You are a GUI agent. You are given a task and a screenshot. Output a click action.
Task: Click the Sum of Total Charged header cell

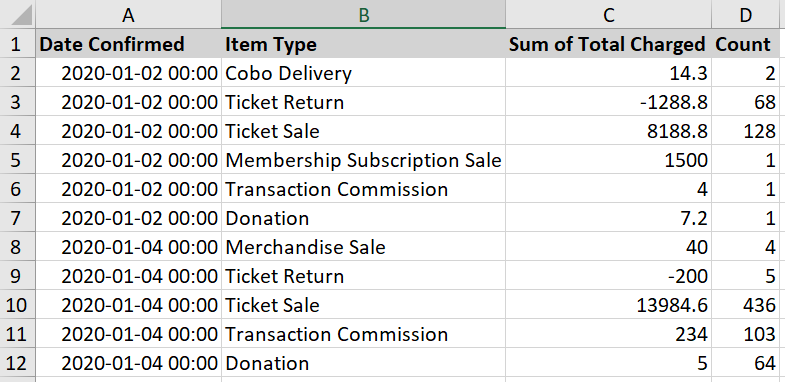[x=608, y=44]
